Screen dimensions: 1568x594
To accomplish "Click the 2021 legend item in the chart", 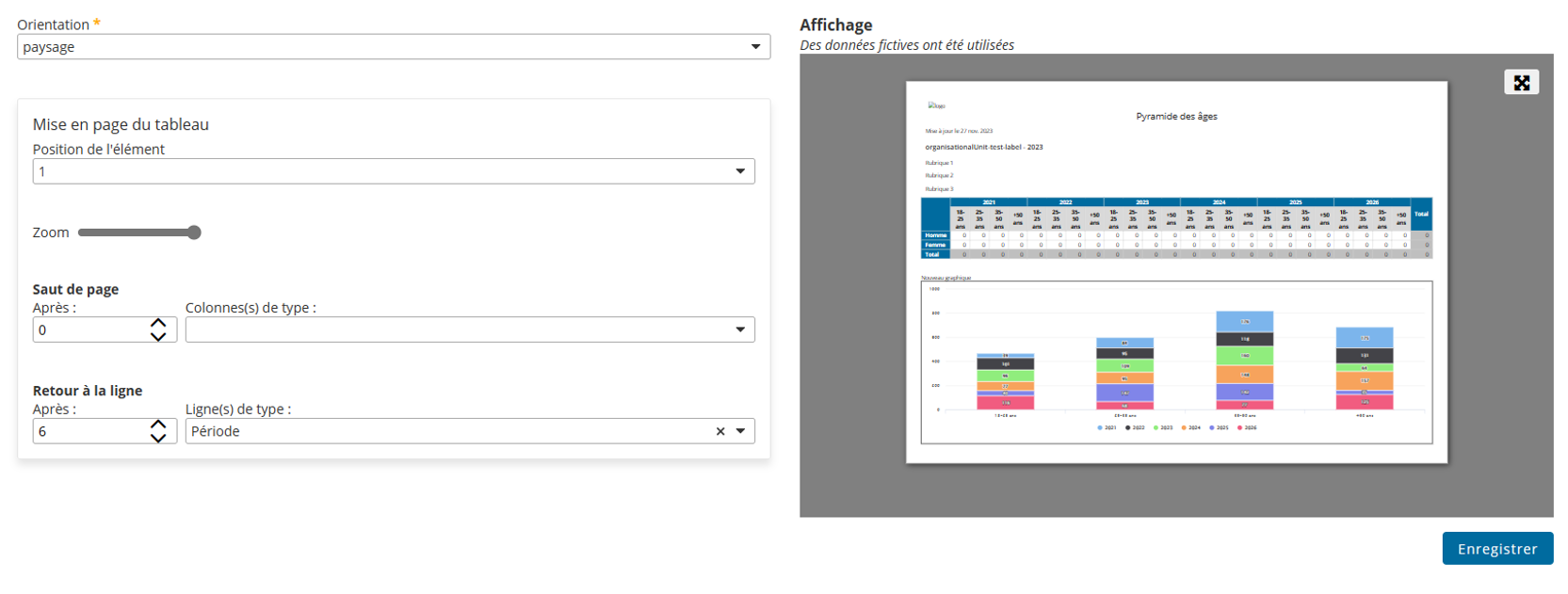I will tap(1107, 427).
